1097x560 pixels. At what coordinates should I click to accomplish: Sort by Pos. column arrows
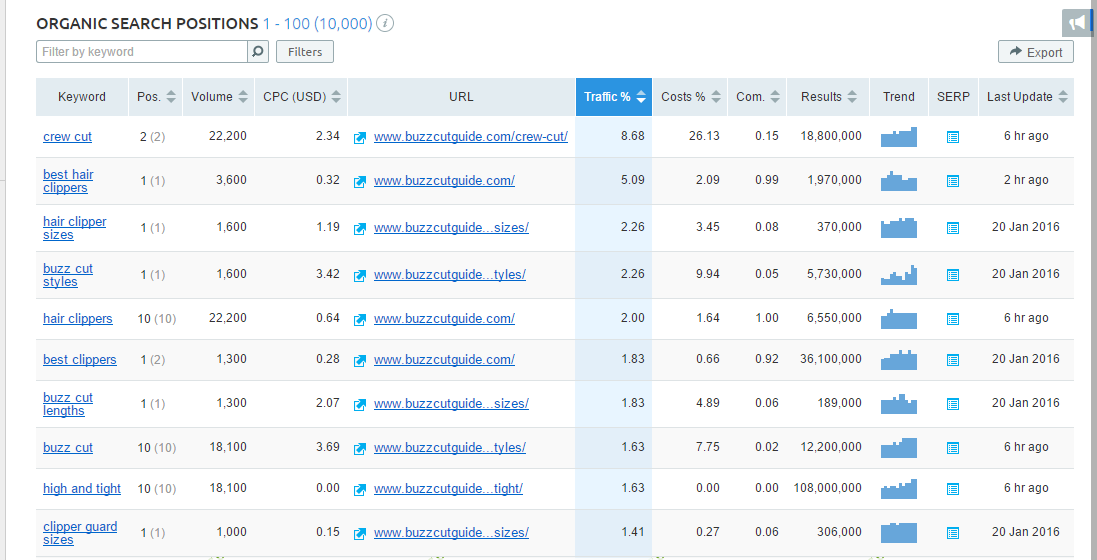pyautogui.click(x=171, y=97)
